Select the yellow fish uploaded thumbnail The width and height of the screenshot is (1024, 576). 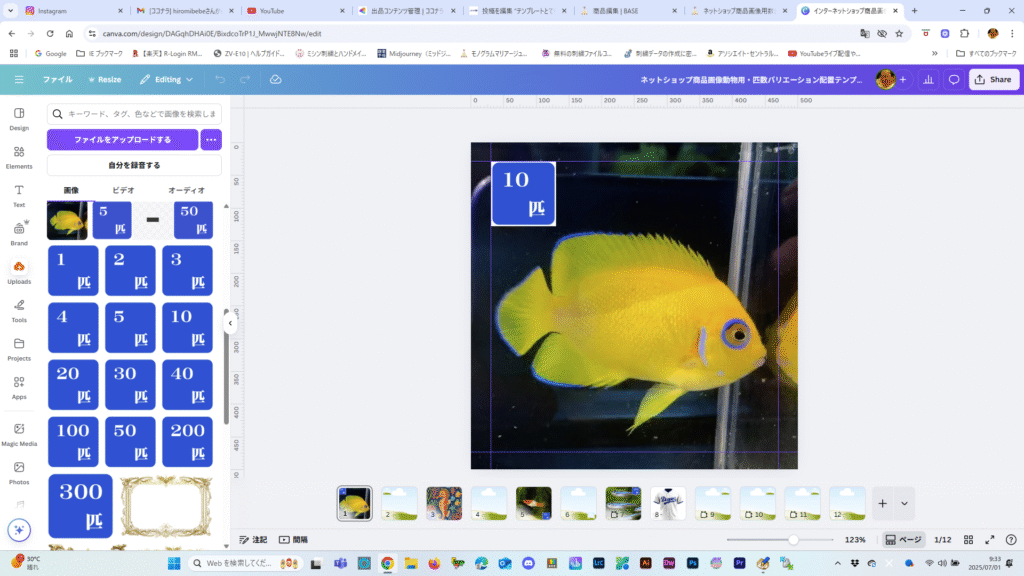67,220
